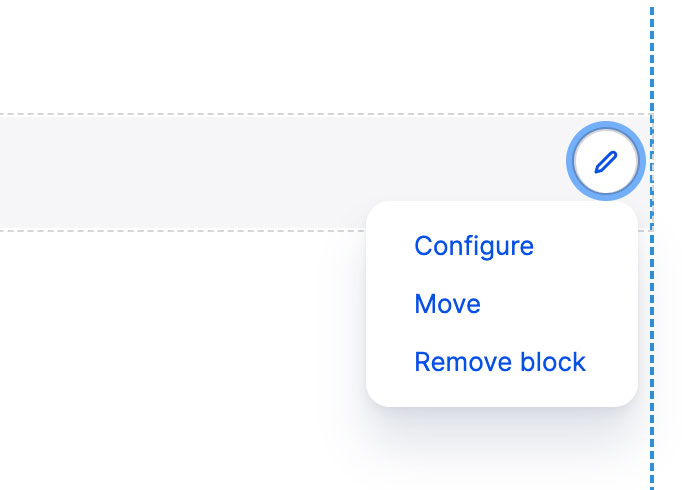Open the Configure block link
Viewport: 682px width, 490px height.
474,246
